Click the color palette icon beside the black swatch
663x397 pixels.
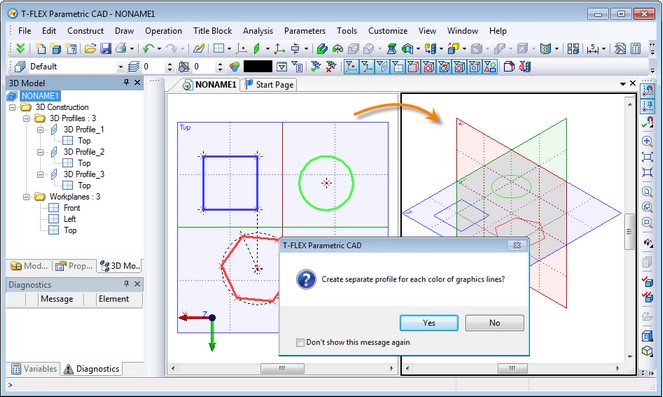[x=234, y=67]
